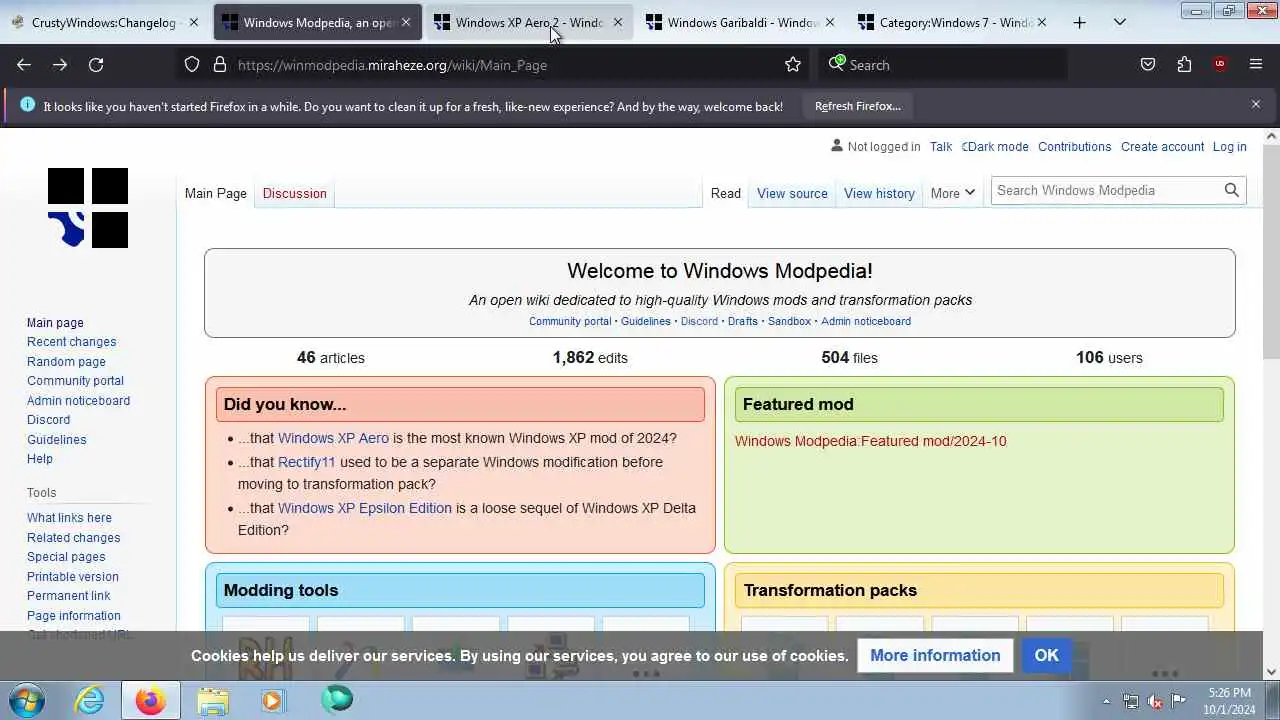
Task: Show hidden system tray icons
Action: pyautogui.click(x=1106, y=701)
